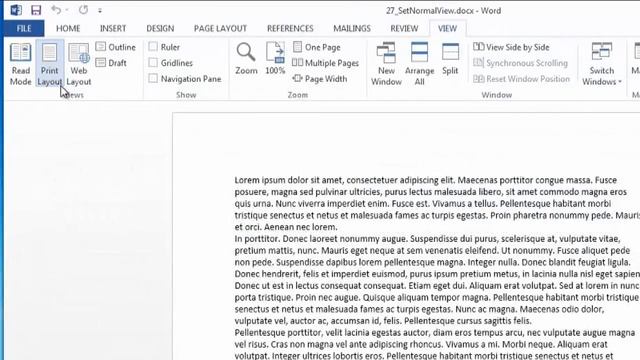Enable the Gridlines checkbox
640x360 pixels.
(153, 62)
